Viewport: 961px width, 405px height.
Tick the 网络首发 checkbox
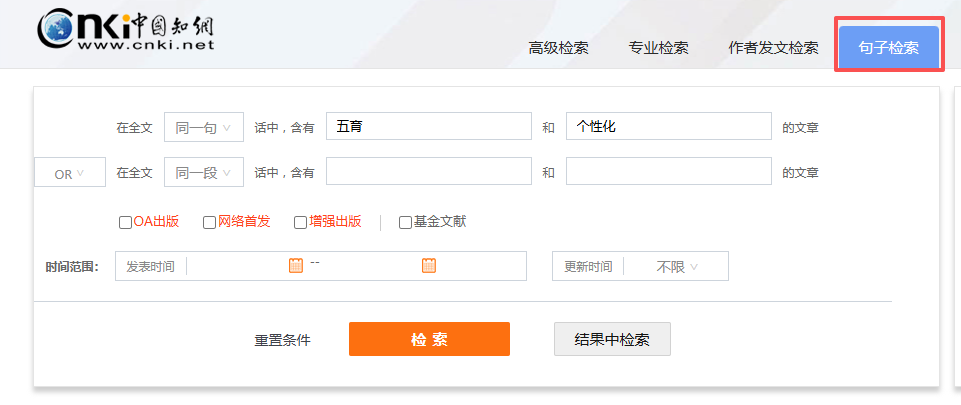pos(209,222)
